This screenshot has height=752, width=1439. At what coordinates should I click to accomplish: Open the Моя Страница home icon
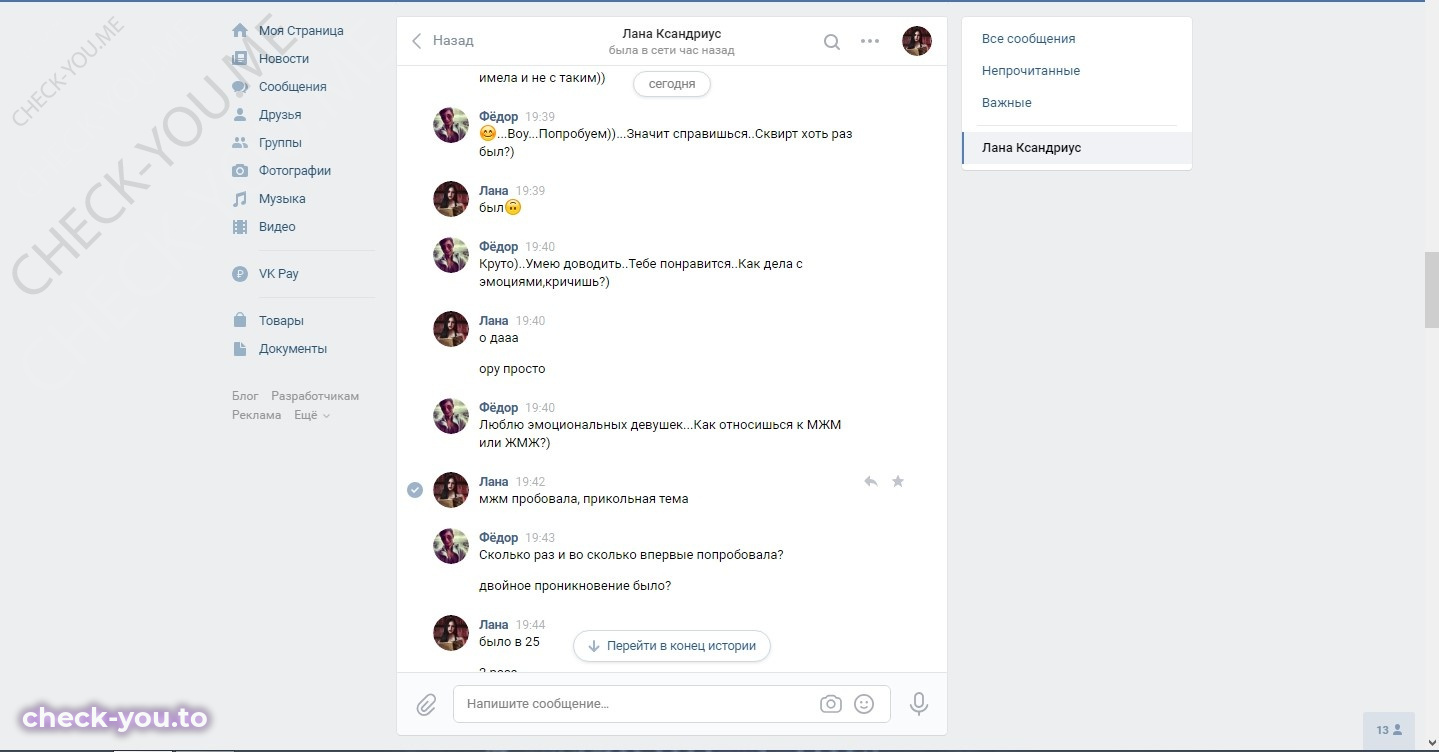tap(240, 31)
